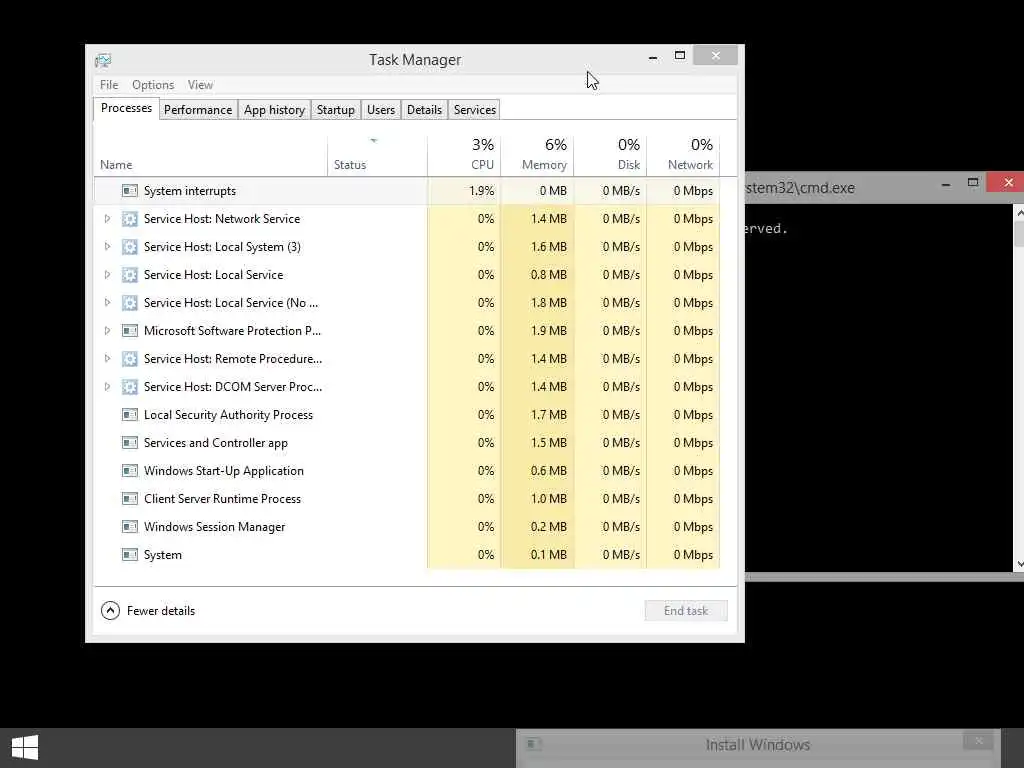Click the 1.9% CPU value for System interrupts
The width and height of the screenshot is (1024, 768).
[481, 191]
